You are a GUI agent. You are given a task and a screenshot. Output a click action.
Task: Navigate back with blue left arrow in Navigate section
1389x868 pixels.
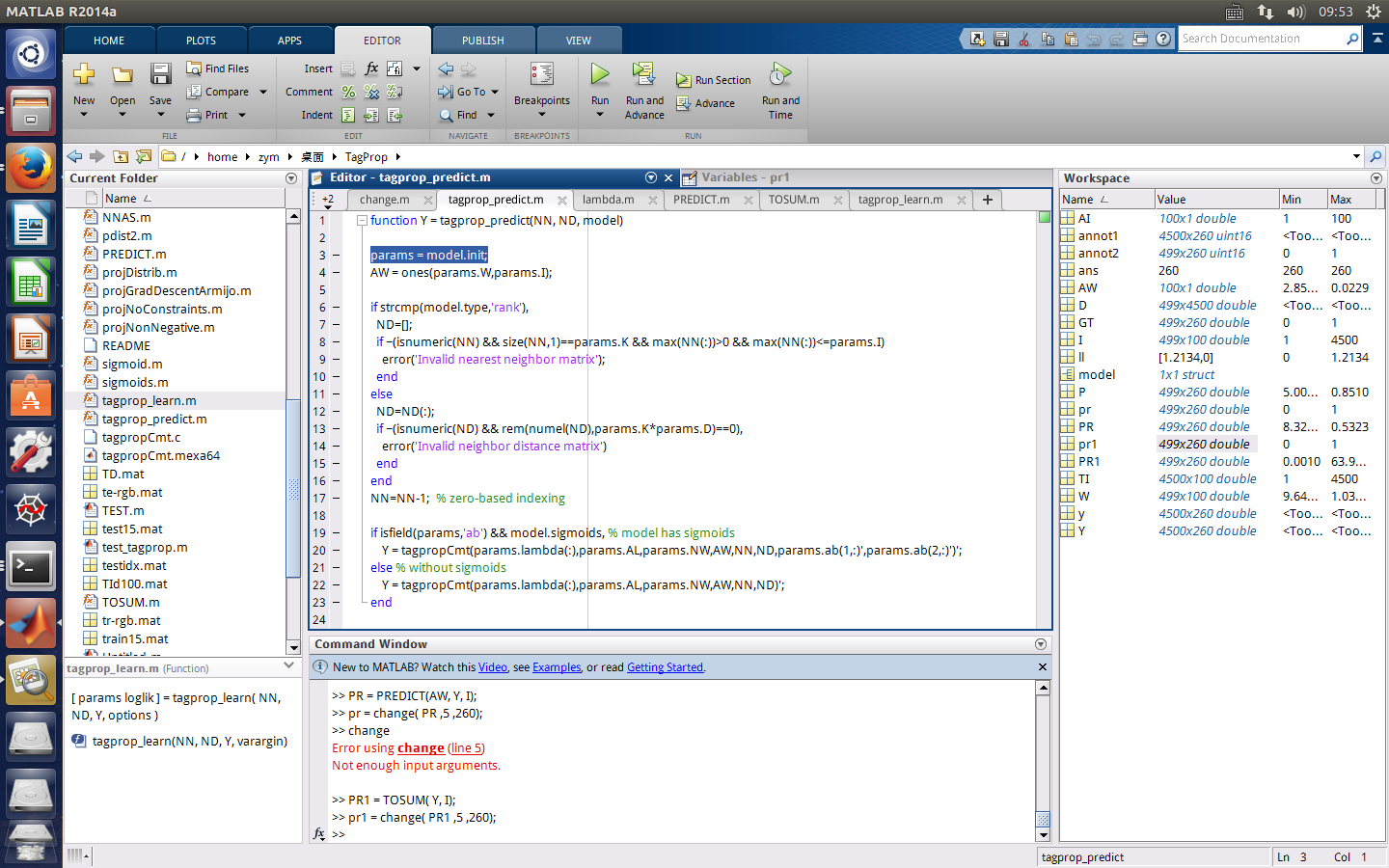[446, 68]
